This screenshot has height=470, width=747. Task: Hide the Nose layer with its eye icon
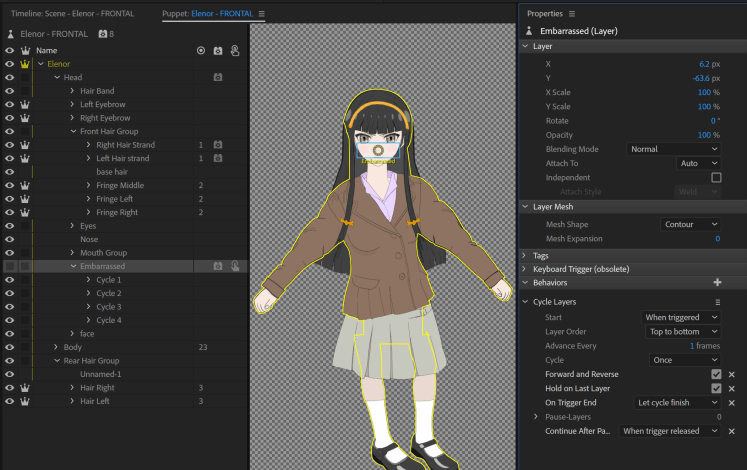click(9, 240)
